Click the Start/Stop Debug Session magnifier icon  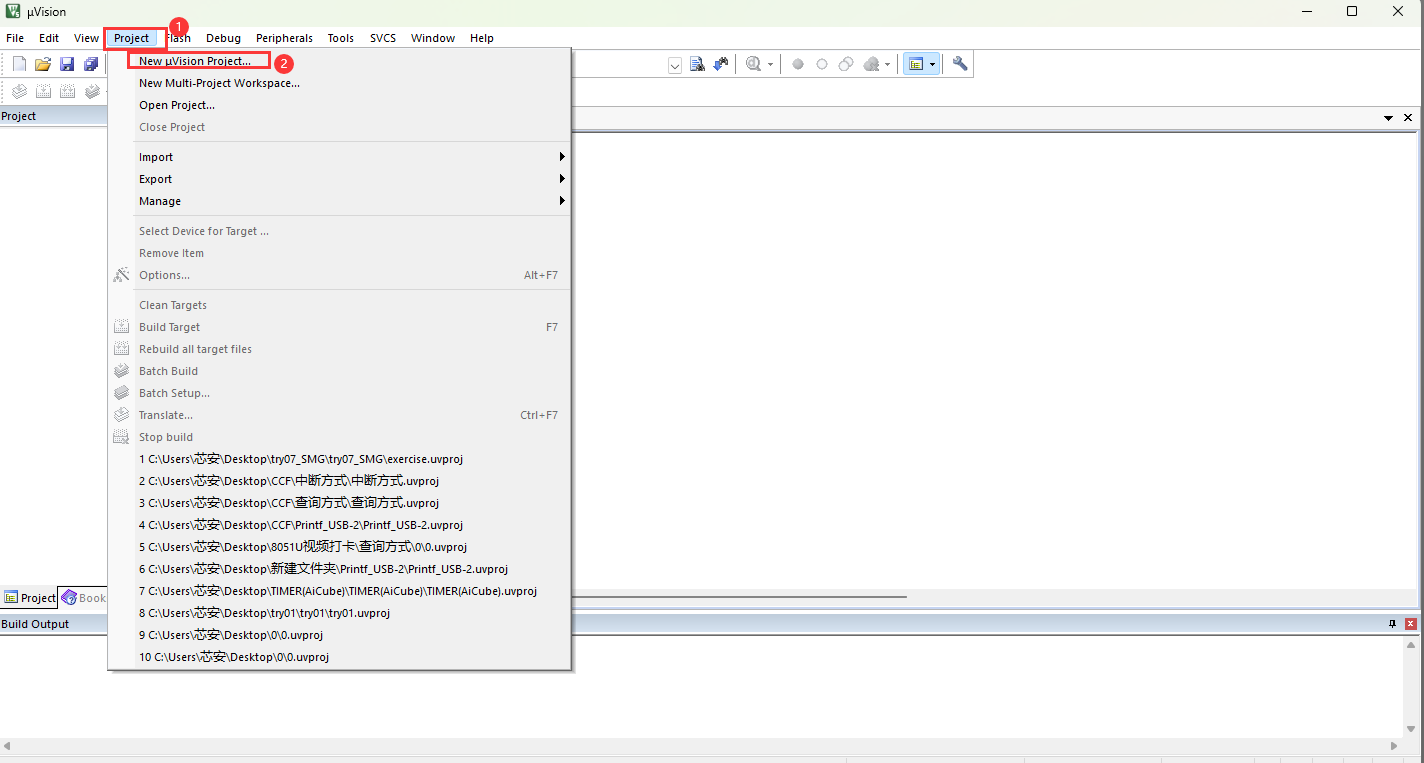[753, 64]
